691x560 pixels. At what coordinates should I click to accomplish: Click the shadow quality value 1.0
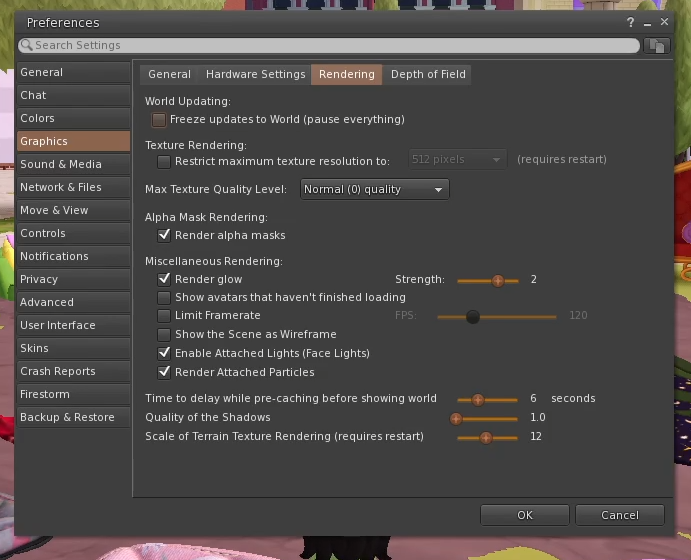tap(538, 417)
